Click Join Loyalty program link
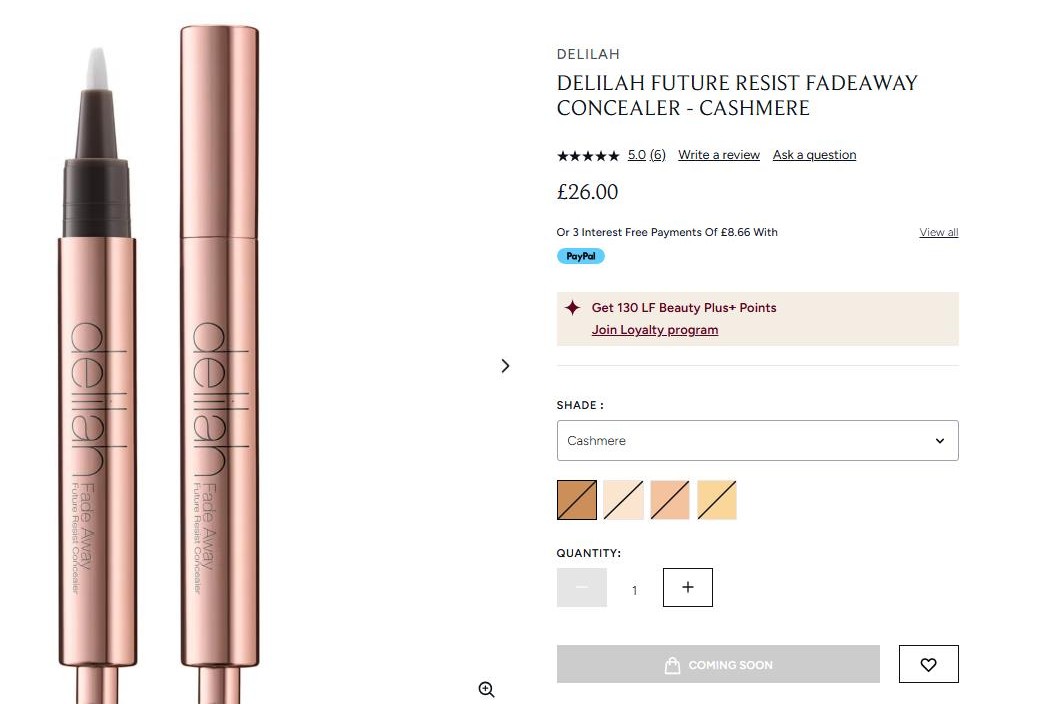 654,330
